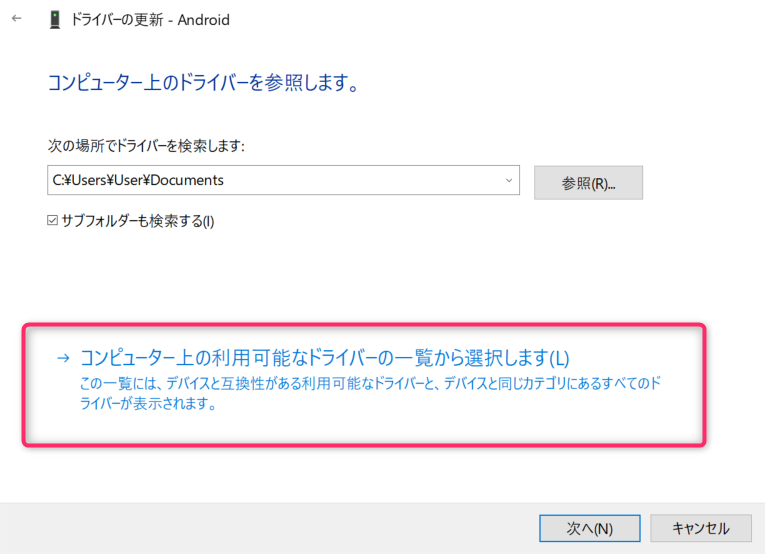Screen dimensions: 765x554
Task: Click the description この一覧には、デバイスと互換性がある text
Action: pos(370,393)
